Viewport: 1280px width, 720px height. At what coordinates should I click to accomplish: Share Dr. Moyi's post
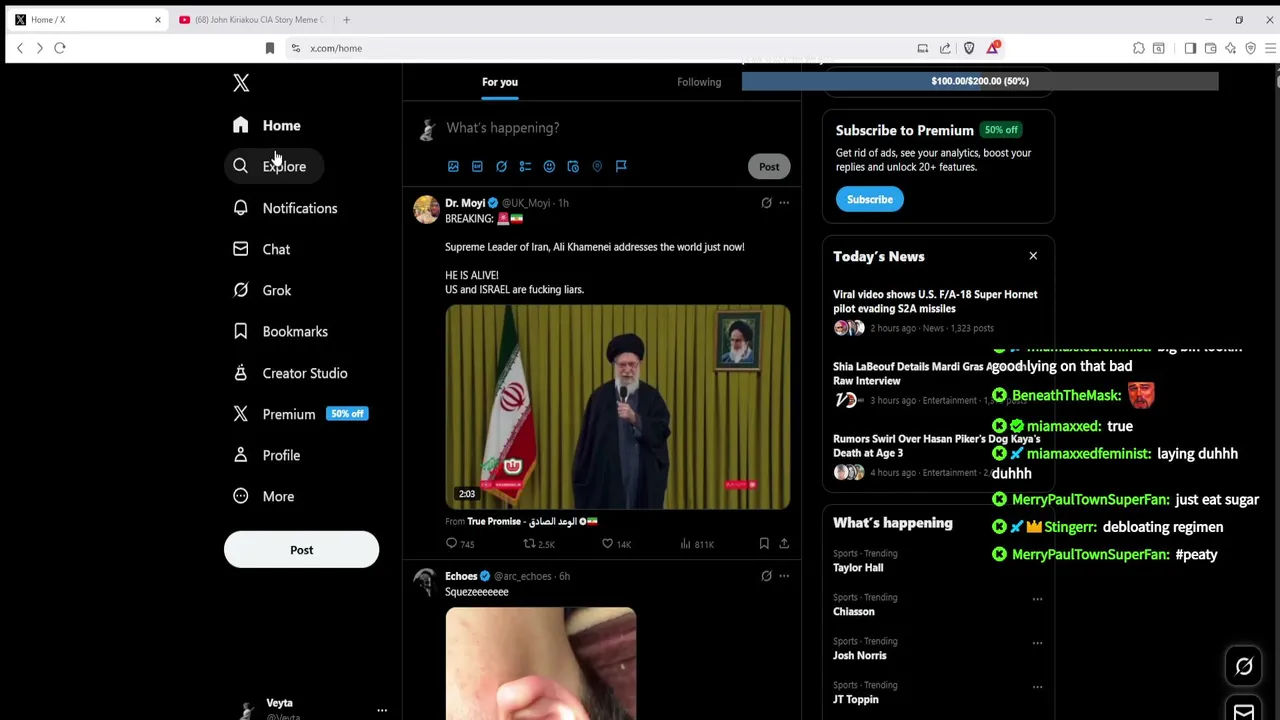point(784,544)
